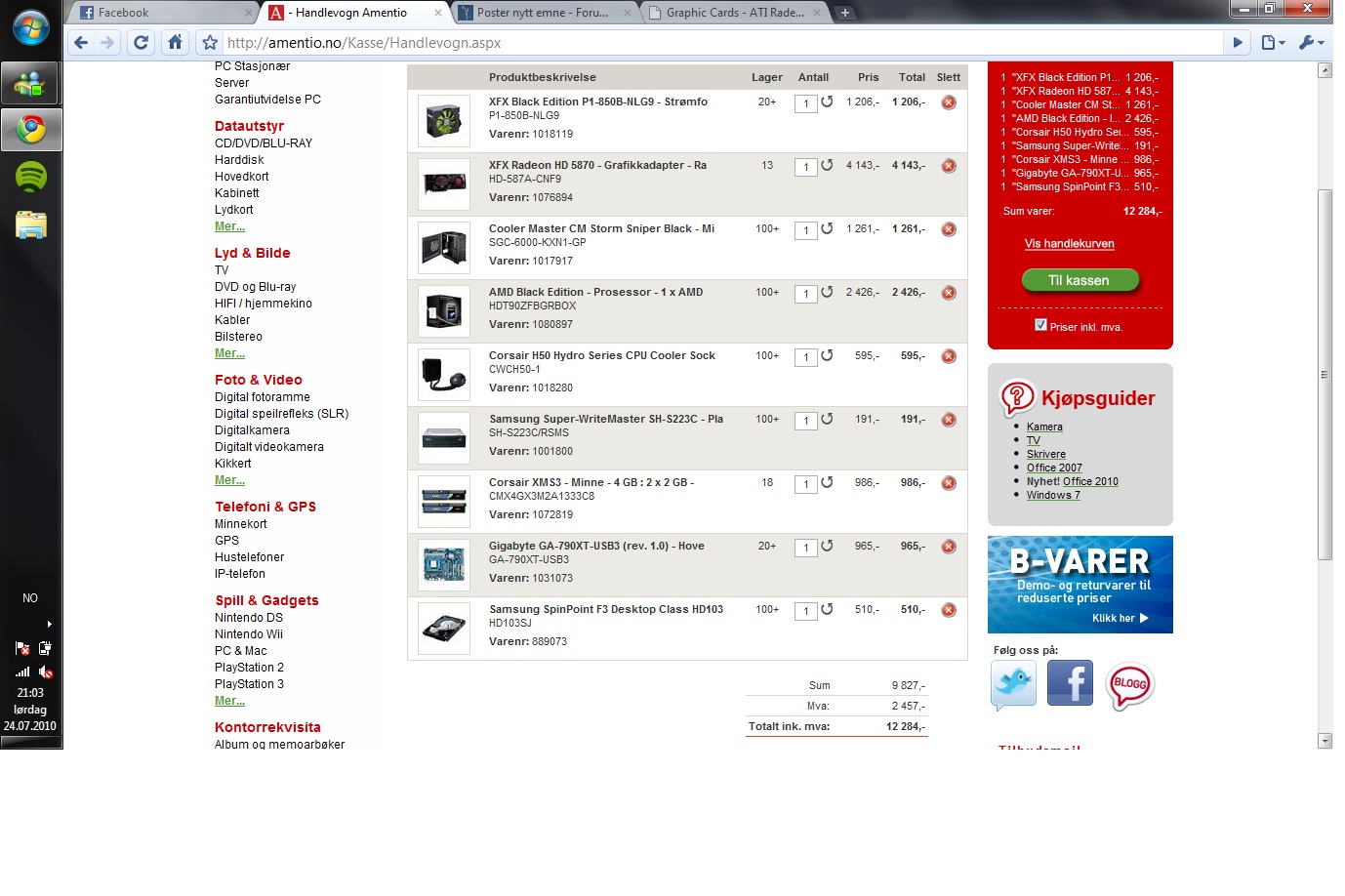Remove XFX Radeon HD 5870 from cart

click(x=948, y=166)
